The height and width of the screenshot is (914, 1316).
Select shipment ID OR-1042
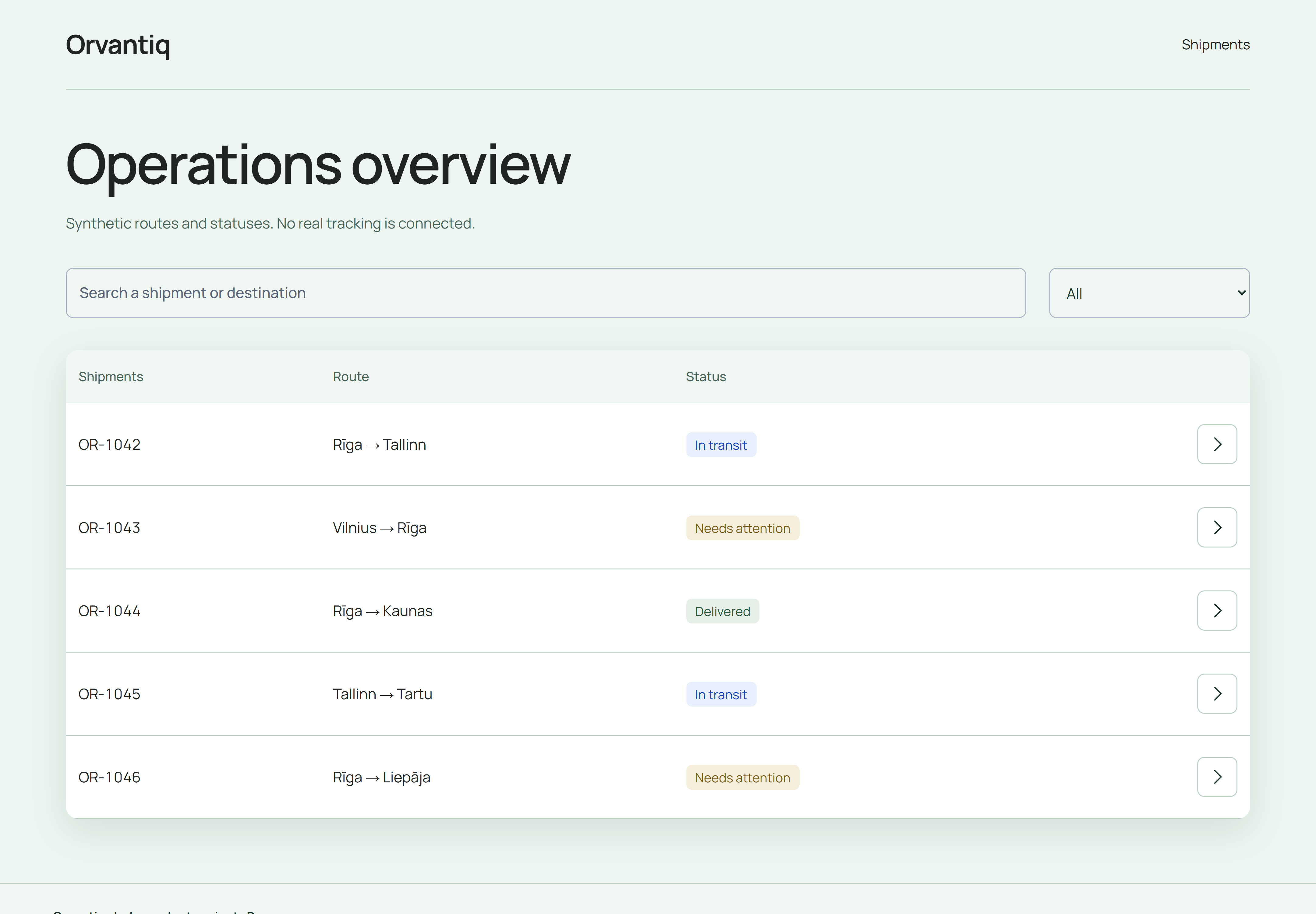point(109,445)
